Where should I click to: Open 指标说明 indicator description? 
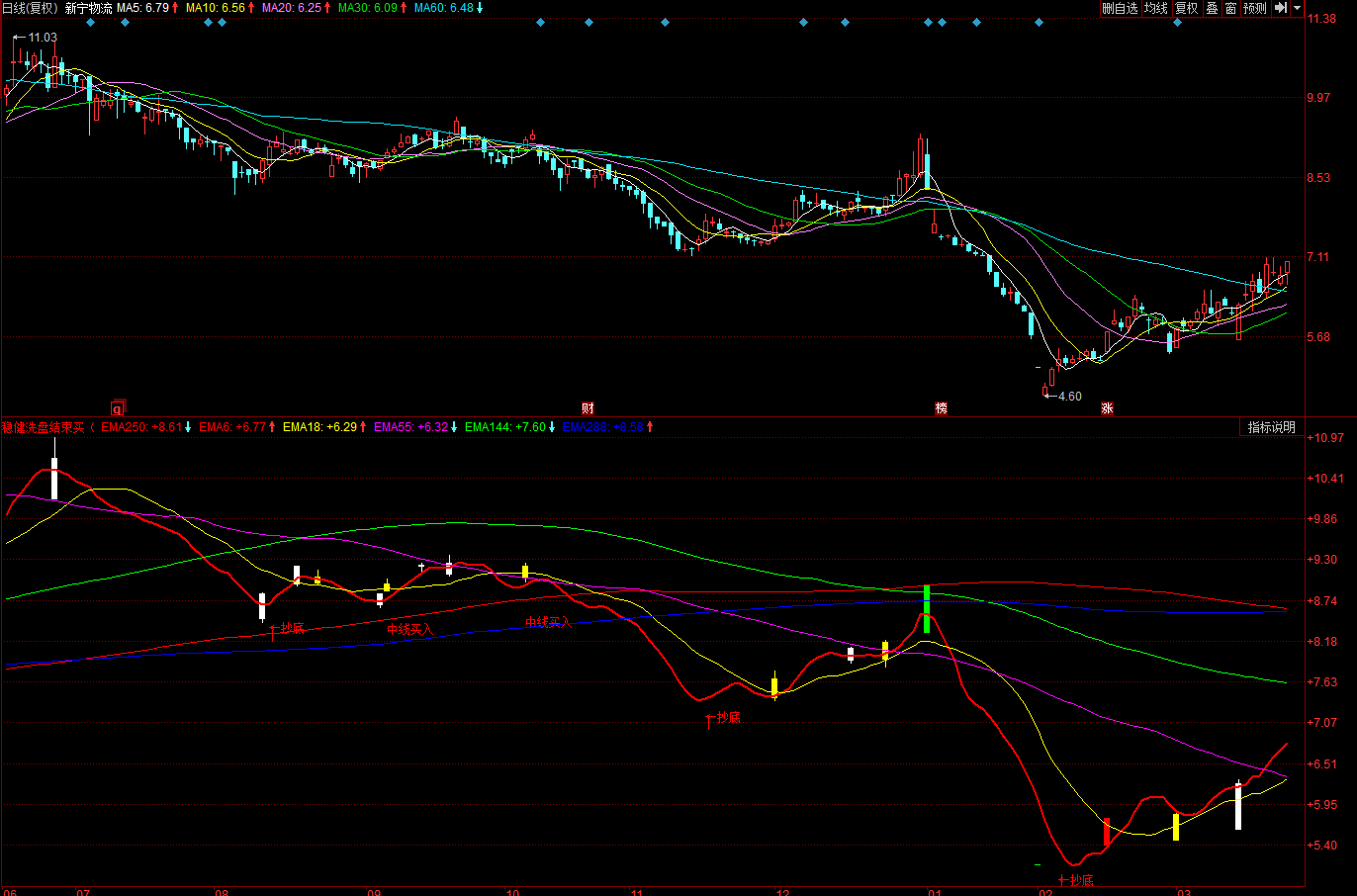pos(1271,427)
